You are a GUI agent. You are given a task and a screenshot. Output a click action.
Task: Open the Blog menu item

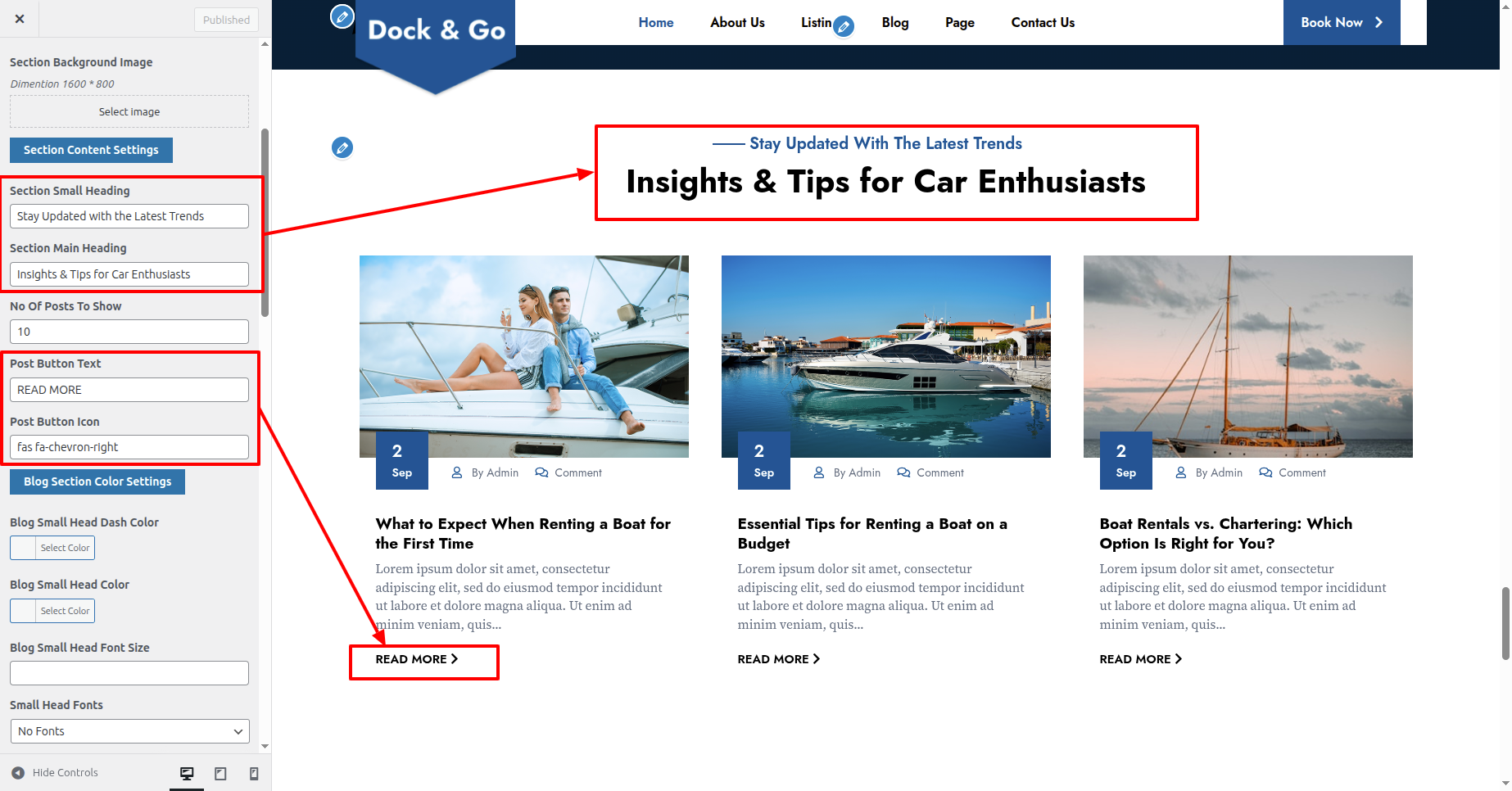[895, 22]
